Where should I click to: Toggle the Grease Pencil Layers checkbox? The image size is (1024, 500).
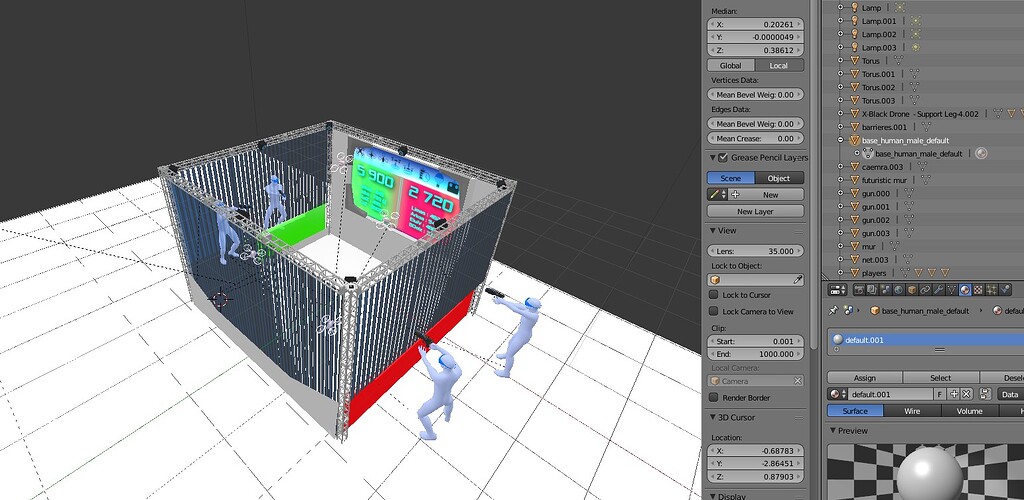point(723,157)
